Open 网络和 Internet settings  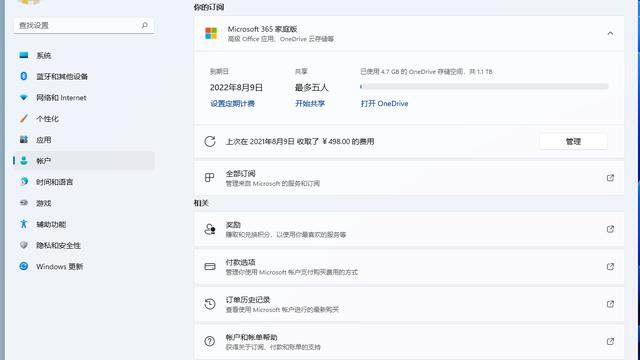tap(84, 98)
